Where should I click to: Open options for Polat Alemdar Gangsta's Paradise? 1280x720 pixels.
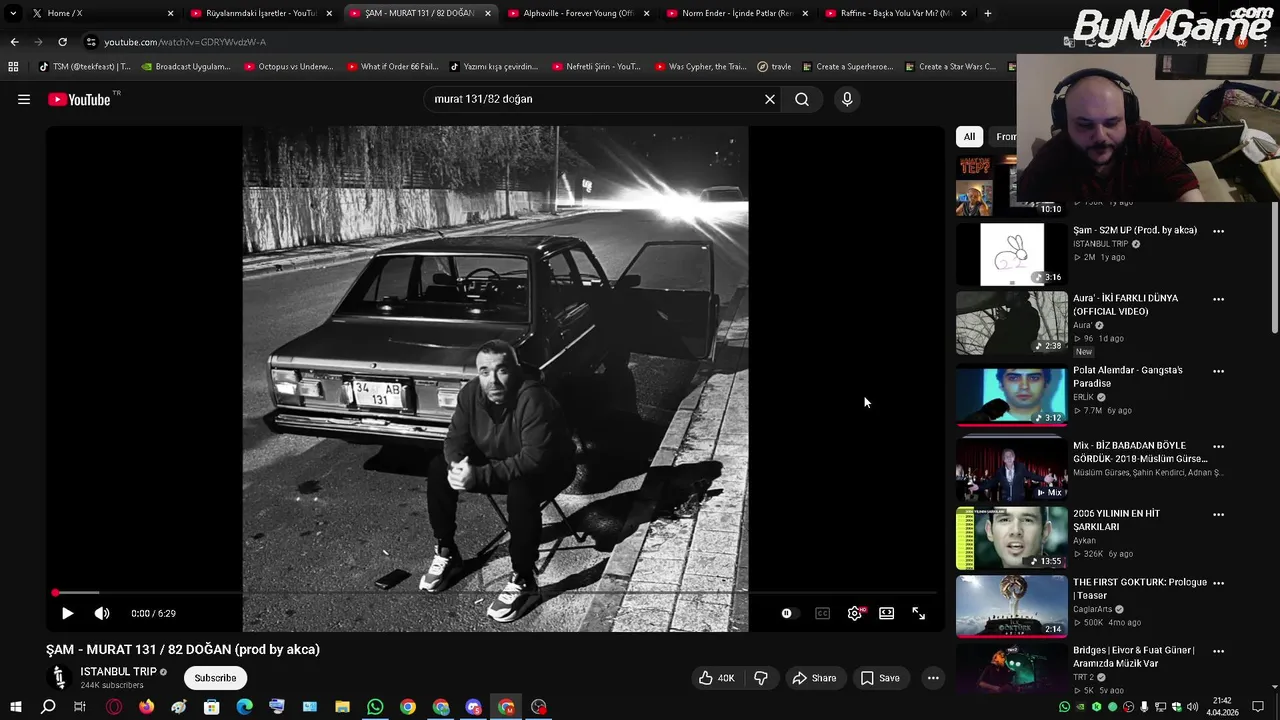pos(1218,371)
